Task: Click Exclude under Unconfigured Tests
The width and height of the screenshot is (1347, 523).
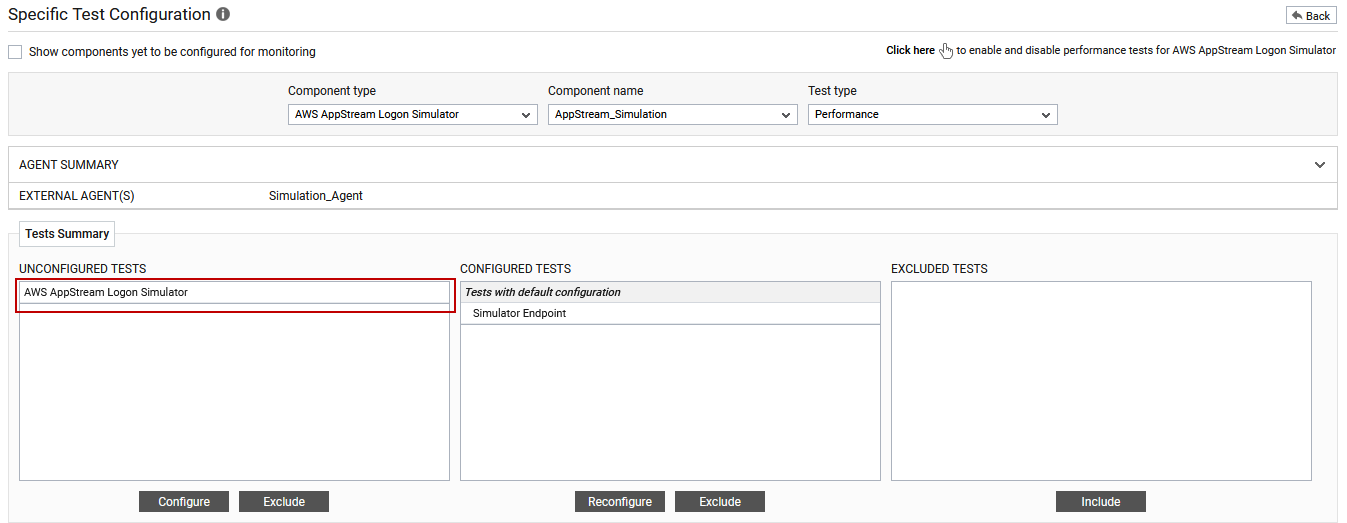Action: click(284, 502)
